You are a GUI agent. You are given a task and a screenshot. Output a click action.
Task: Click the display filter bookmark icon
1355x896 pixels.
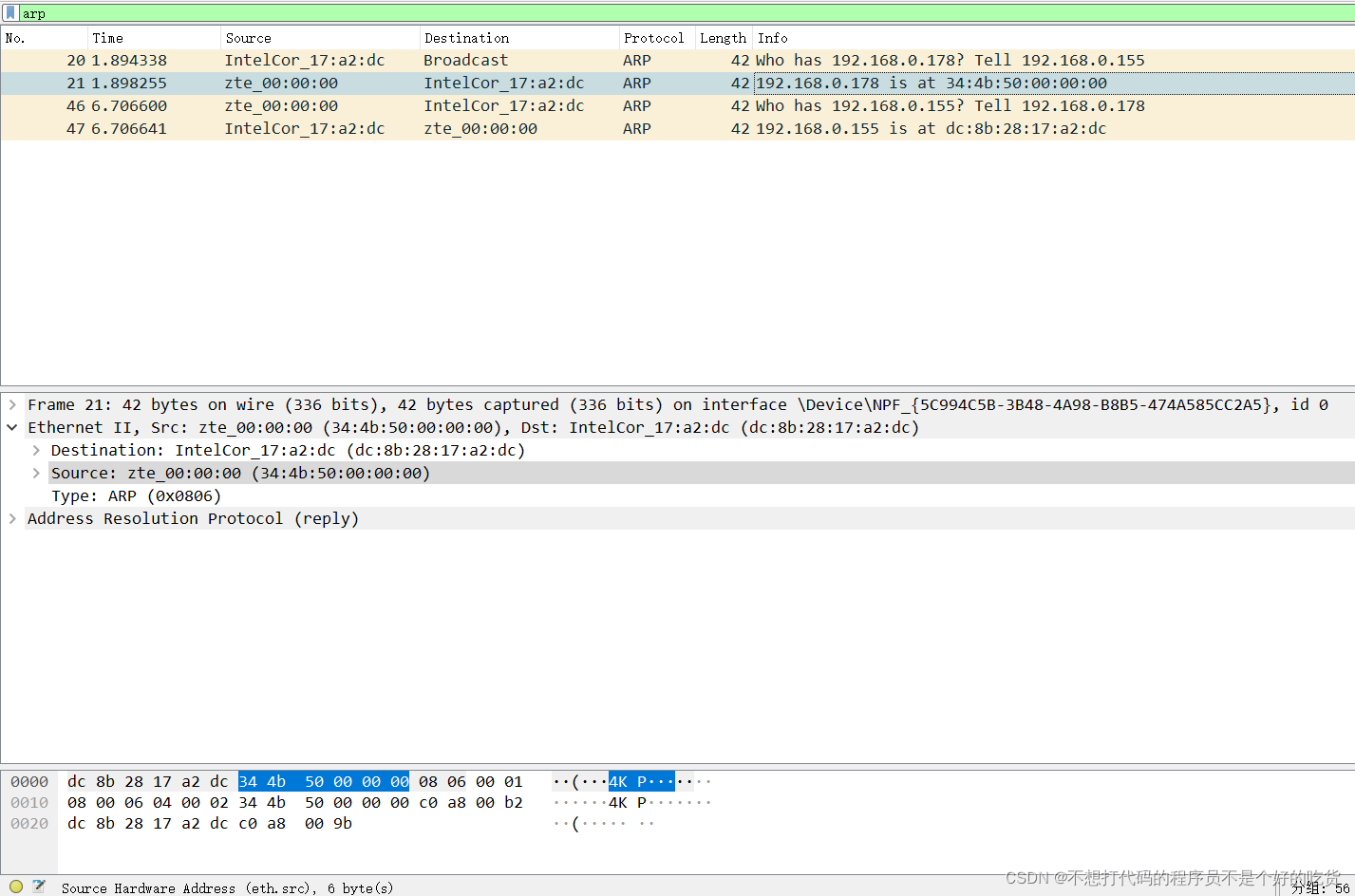[10, 13]
